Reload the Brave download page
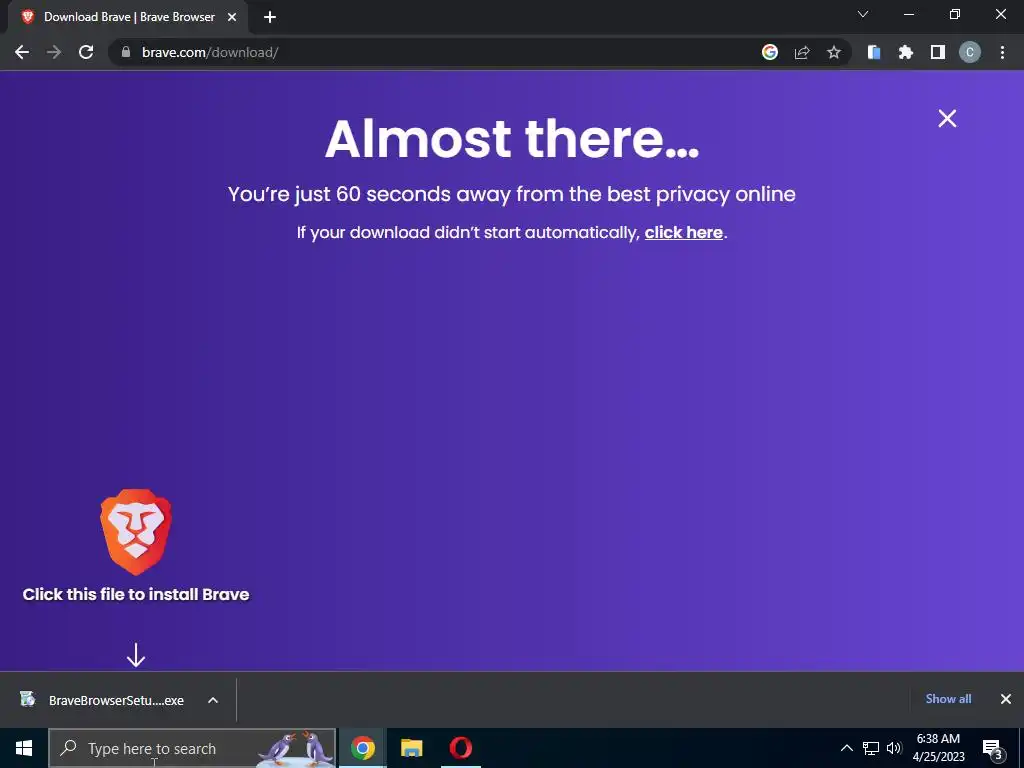1024x768 pixels. [86, 52]
